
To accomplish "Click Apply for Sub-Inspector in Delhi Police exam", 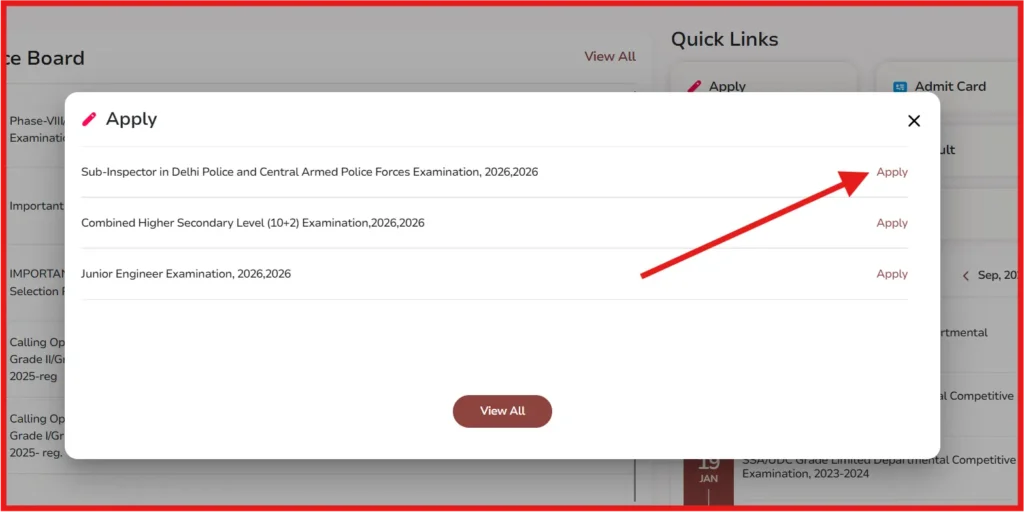I will point(892,172).
